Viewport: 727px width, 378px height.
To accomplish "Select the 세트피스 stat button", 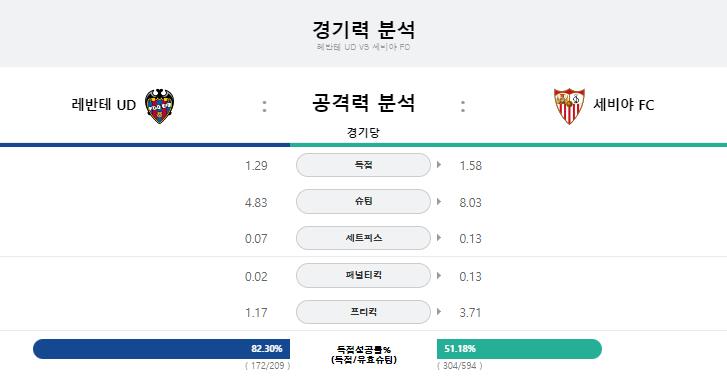I will [364, 238].
